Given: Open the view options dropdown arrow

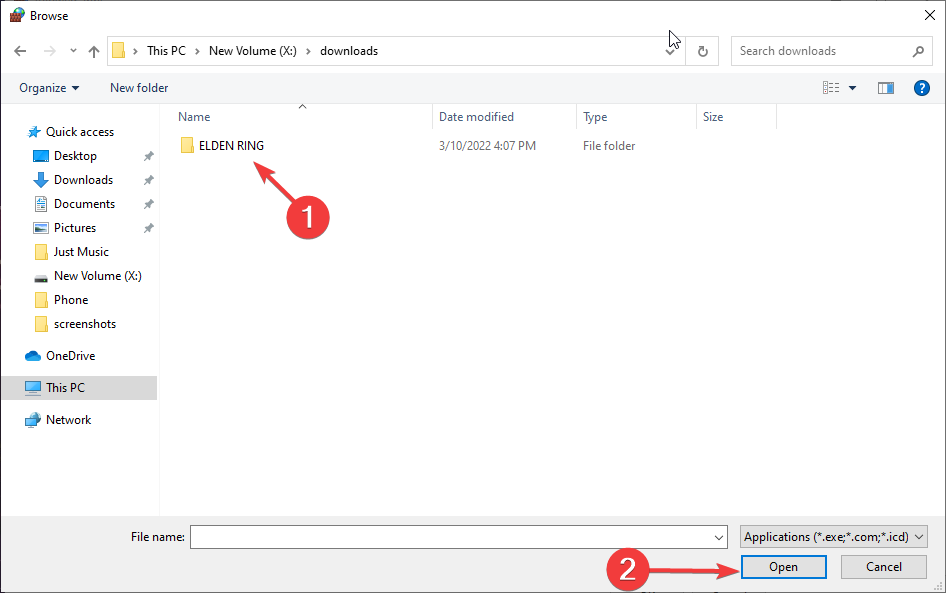Looking at the screenshot, I should pos(852,88).
